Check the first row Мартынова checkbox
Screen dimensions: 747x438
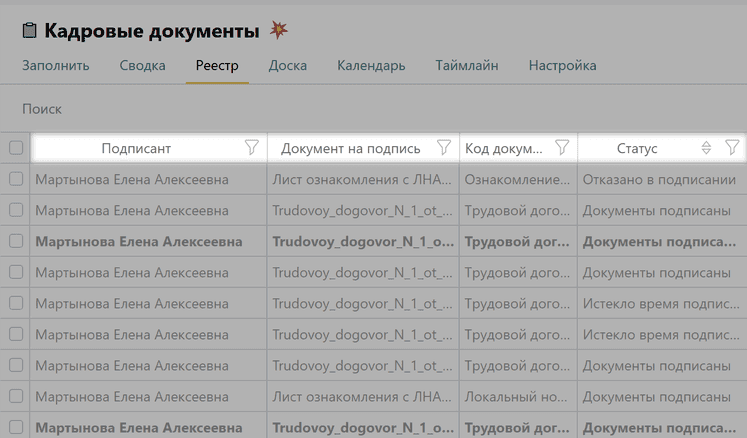(x=15, y=179)
